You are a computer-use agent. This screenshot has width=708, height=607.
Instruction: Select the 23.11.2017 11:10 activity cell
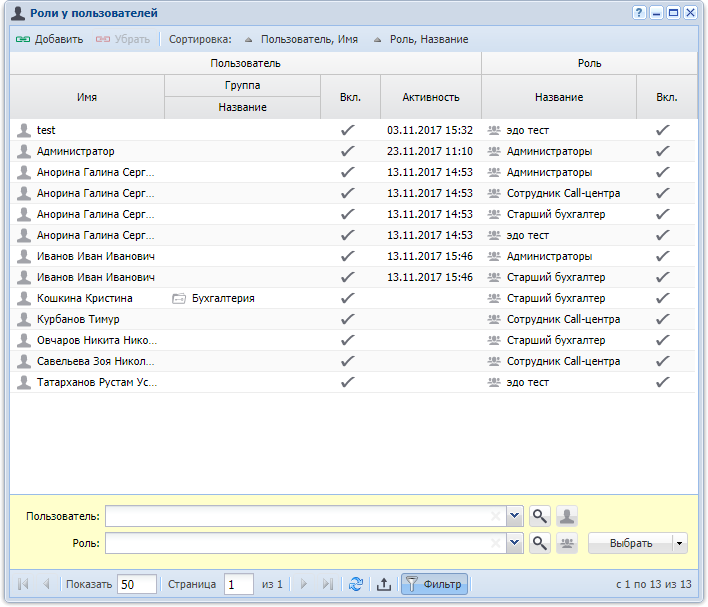pos(430,151)
